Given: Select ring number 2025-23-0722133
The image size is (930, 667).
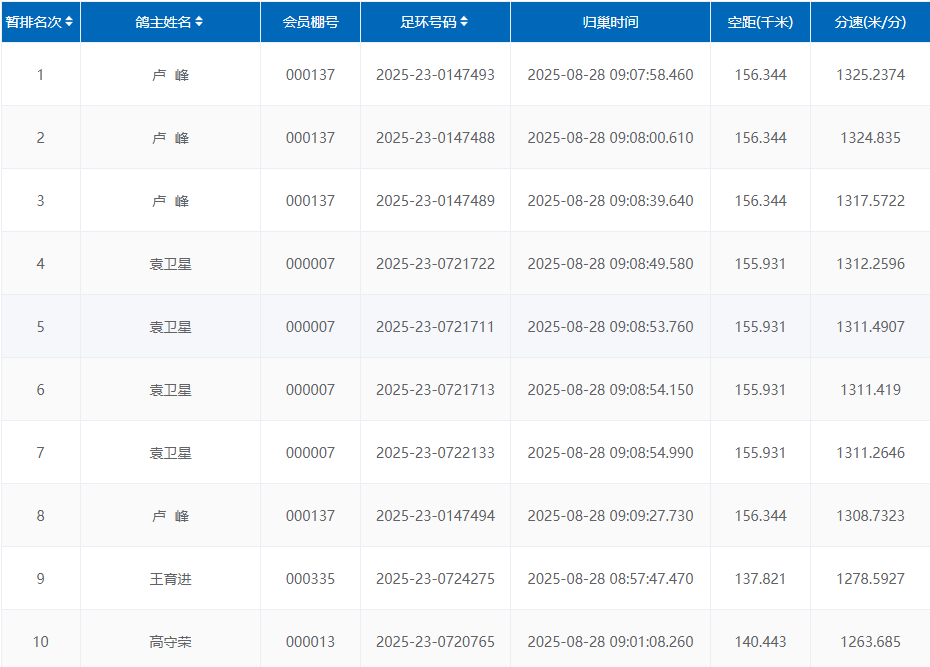Looking at the screenshot, I should 435,453.
